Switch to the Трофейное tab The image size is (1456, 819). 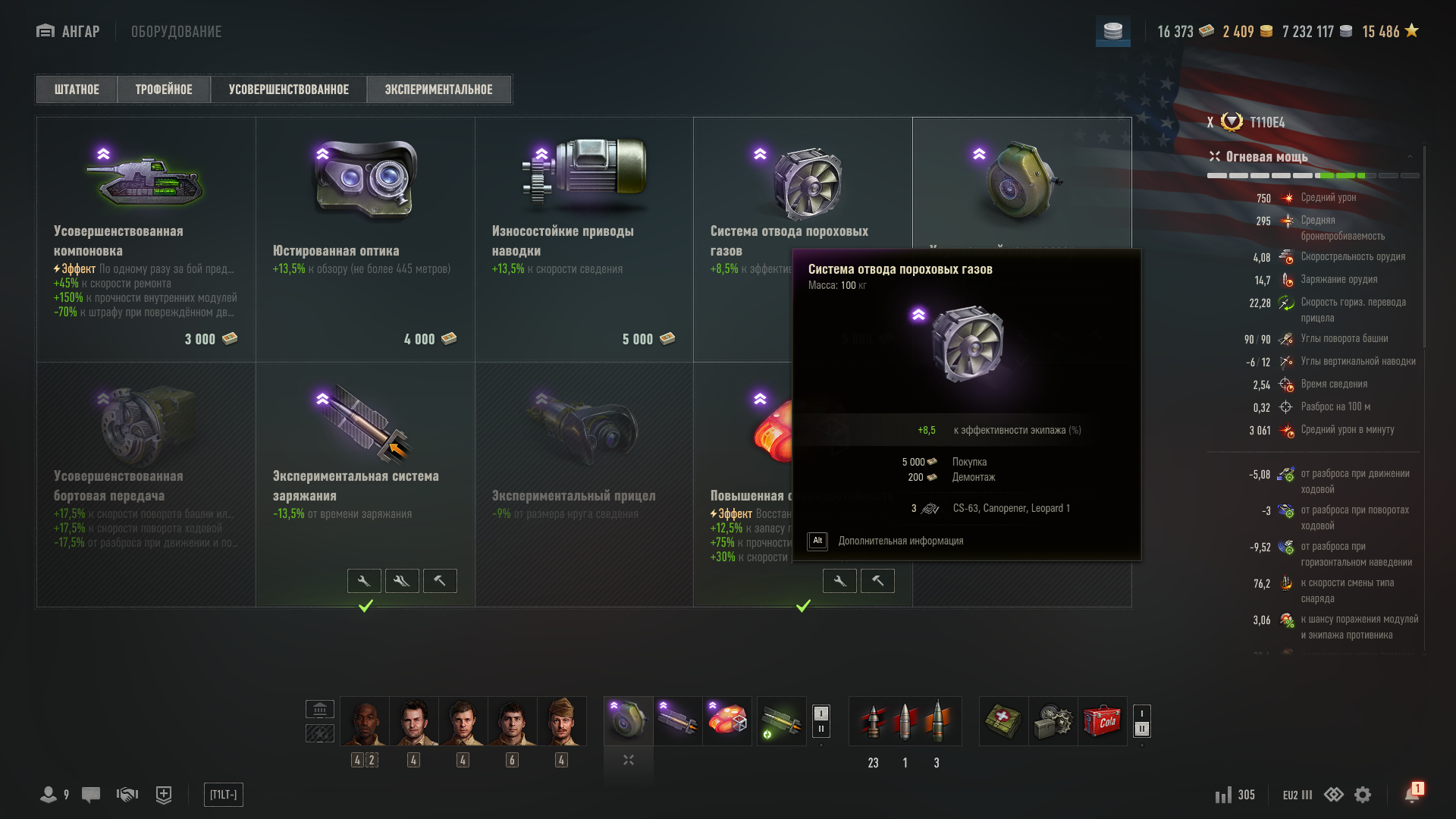[x=164, y=89]
